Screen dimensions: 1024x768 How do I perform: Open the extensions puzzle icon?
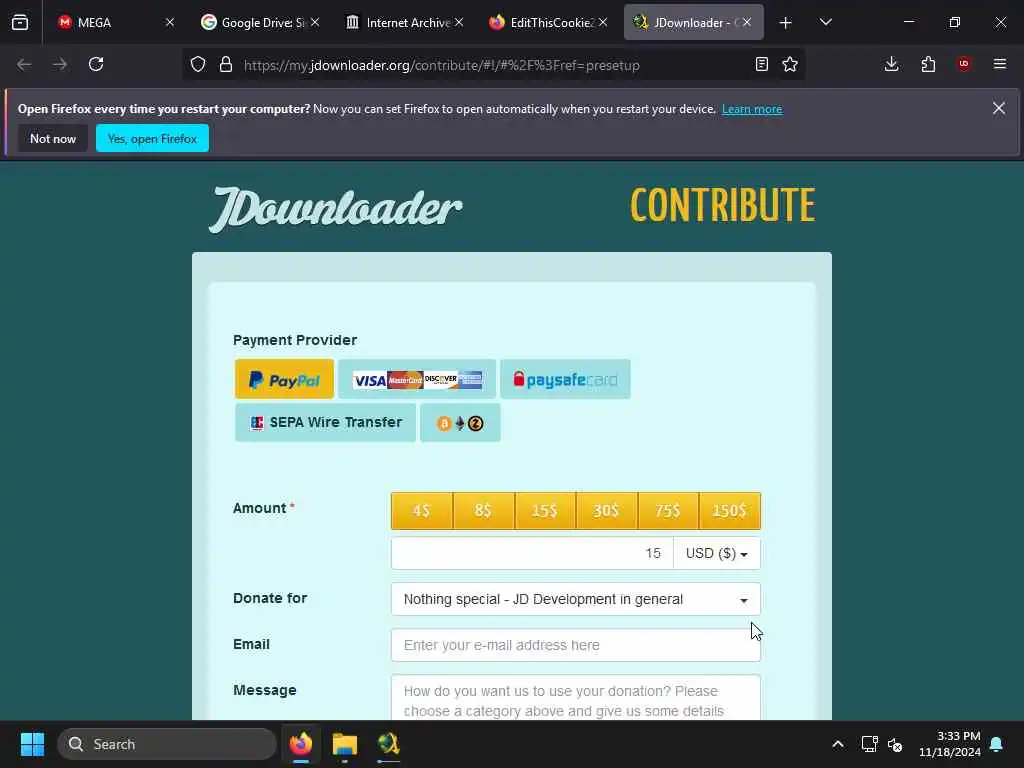tap(928, 64)
